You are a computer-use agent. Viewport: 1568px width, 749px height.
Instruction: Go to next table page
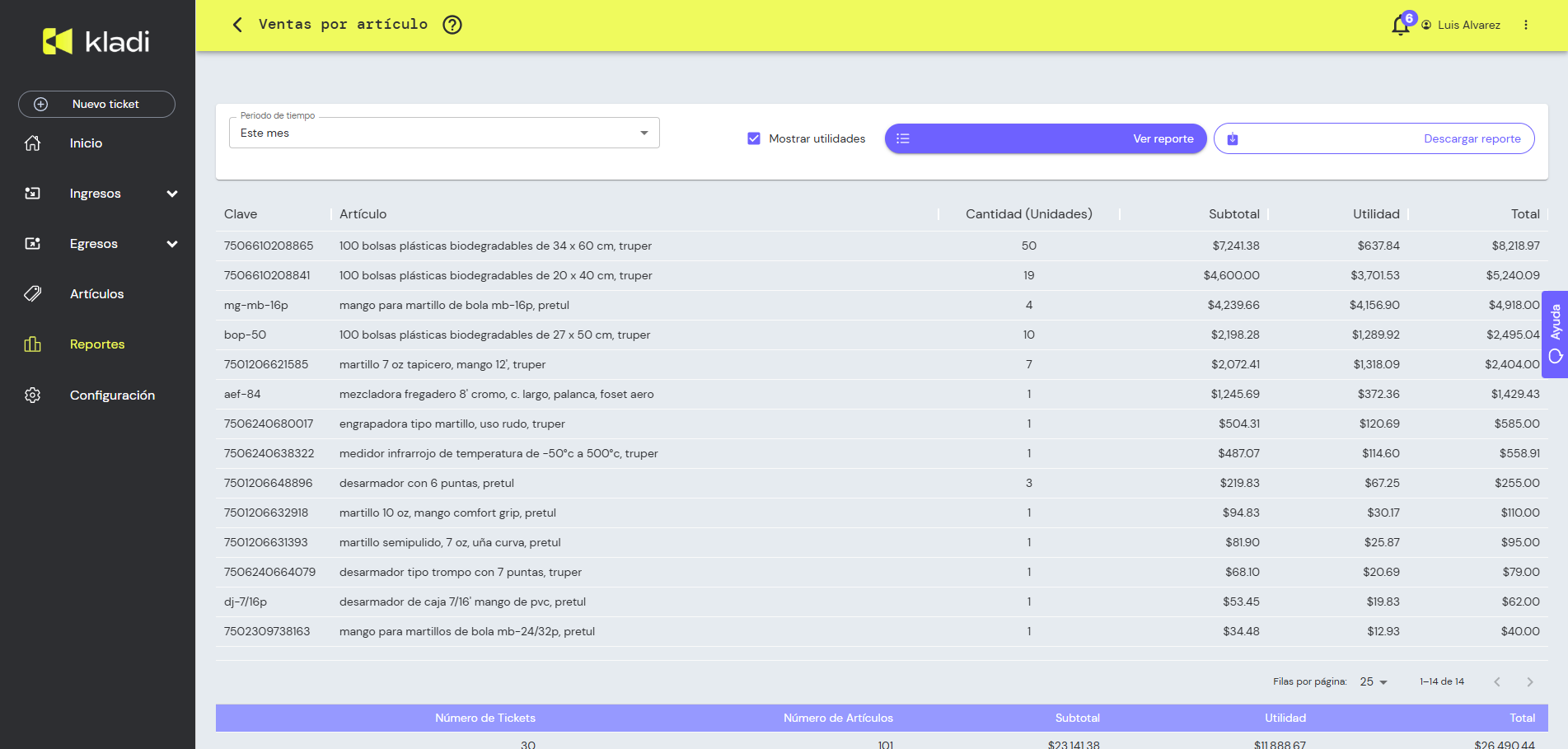(1530, 681)
